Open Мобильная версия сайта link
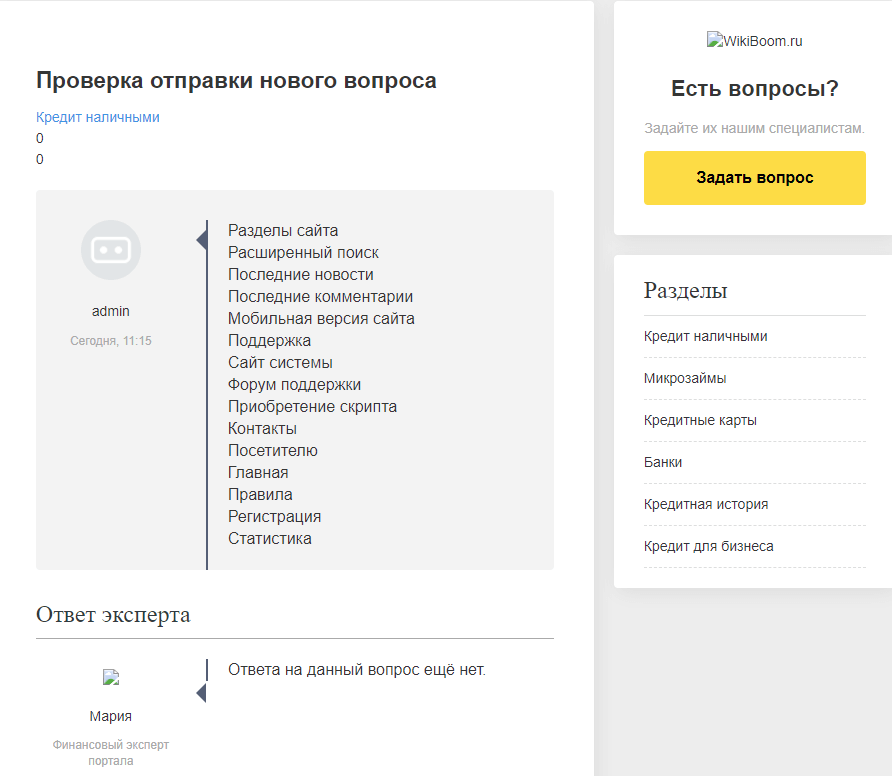The width and height of the screenshot is (892, 776). 321,318
